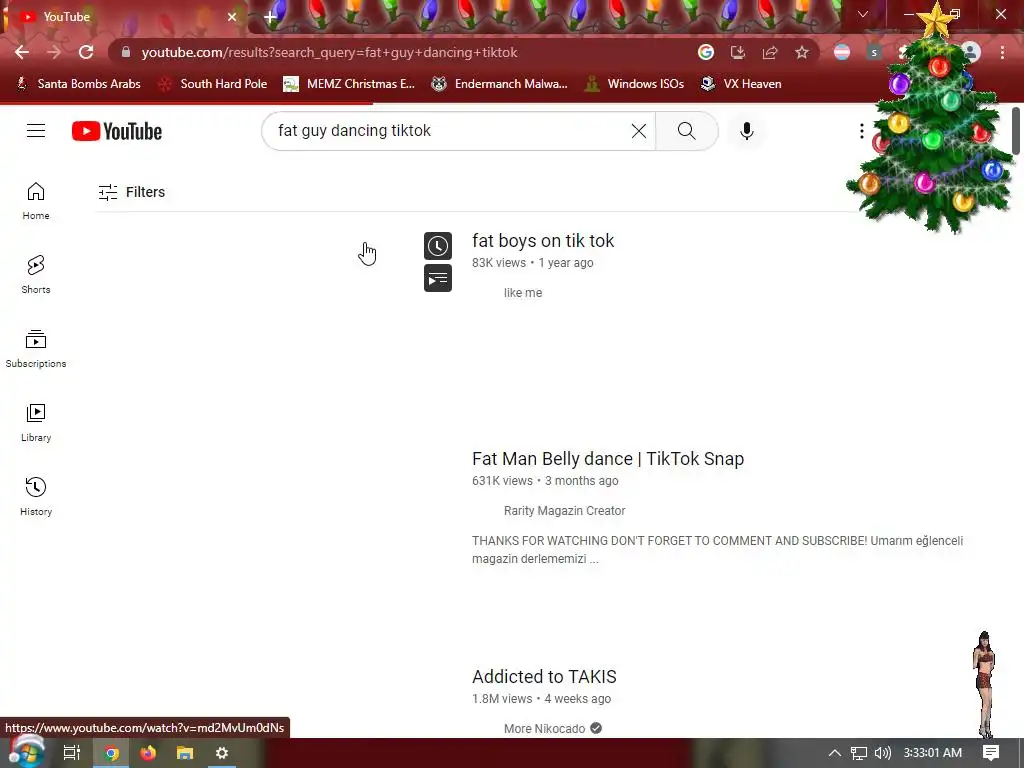Screen dimensions: 1024x768
Task: Open the Chrome three-dot menu
Action: pos(1002,52)
